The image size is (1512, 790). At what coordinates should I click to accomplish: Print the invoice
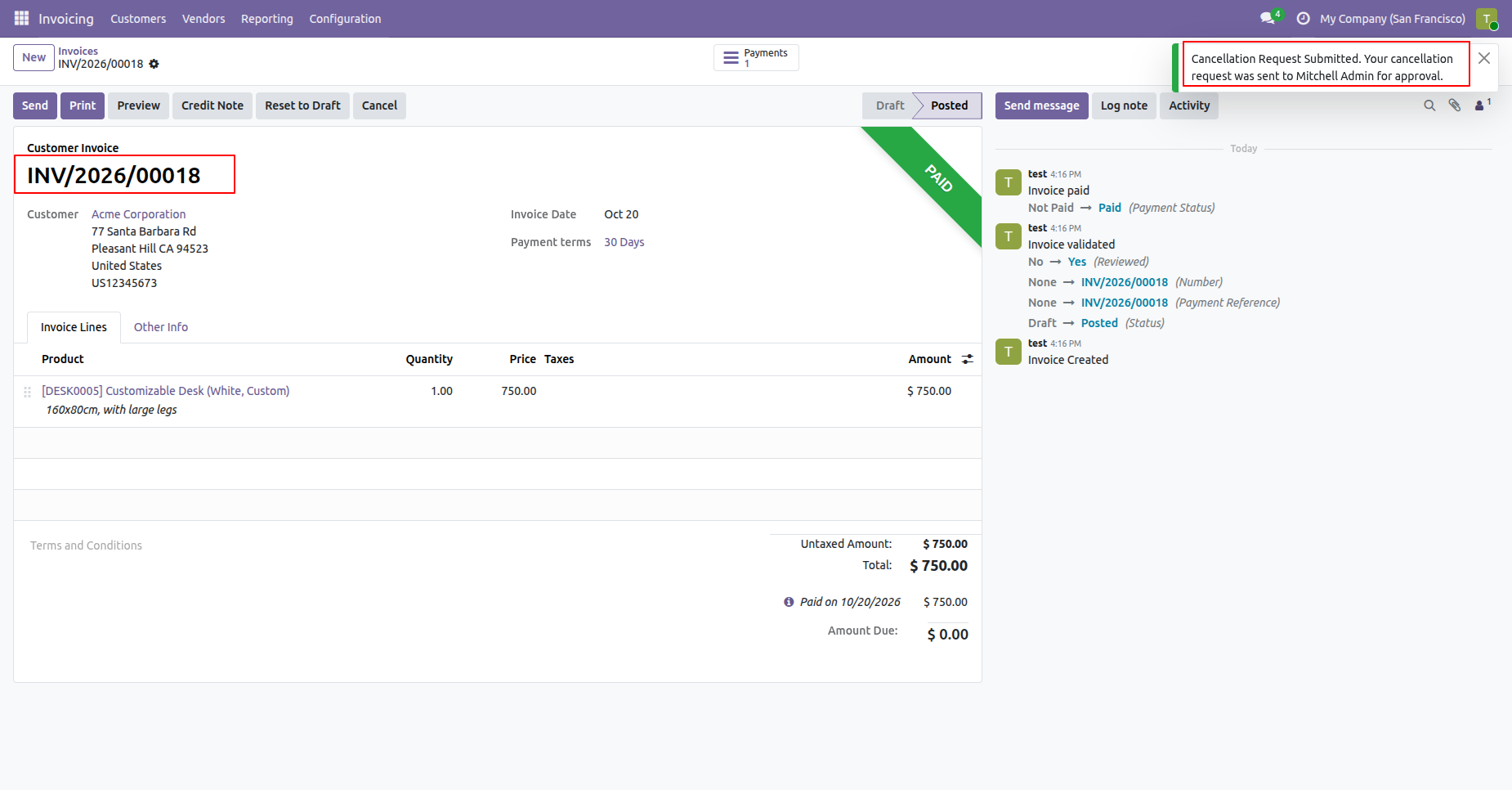[x=83, y=105]
